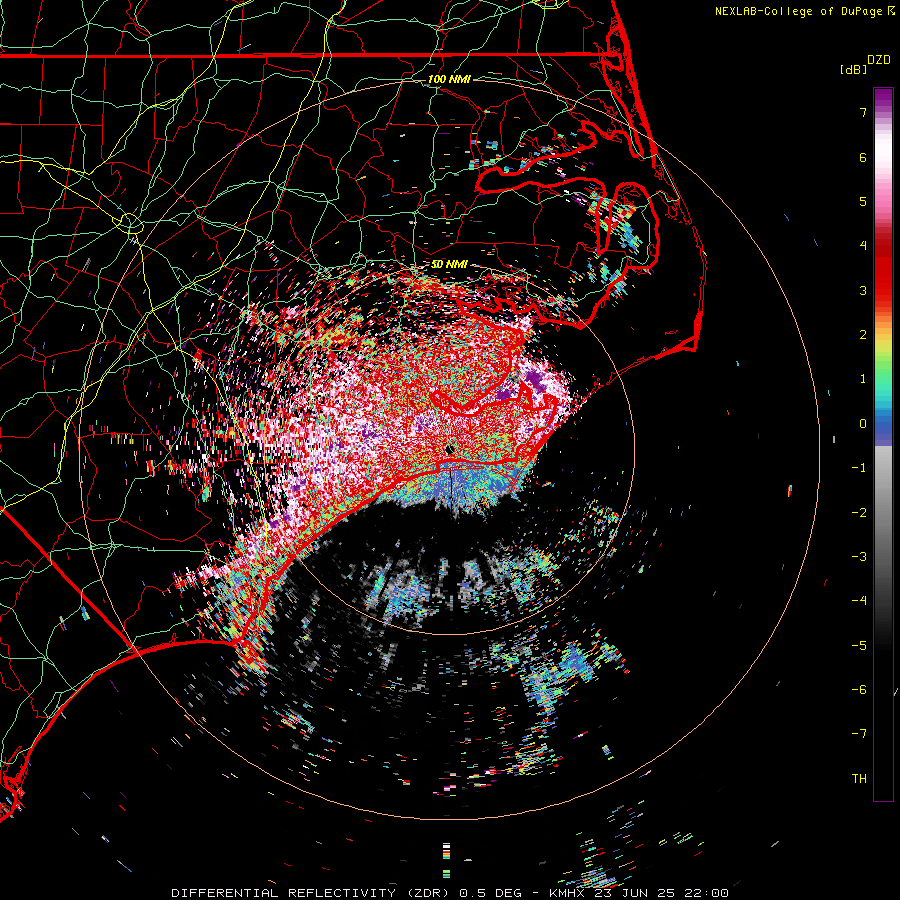Click the 0.5 DEG elevation angle label
900x900 pixels.
(490, 893)
